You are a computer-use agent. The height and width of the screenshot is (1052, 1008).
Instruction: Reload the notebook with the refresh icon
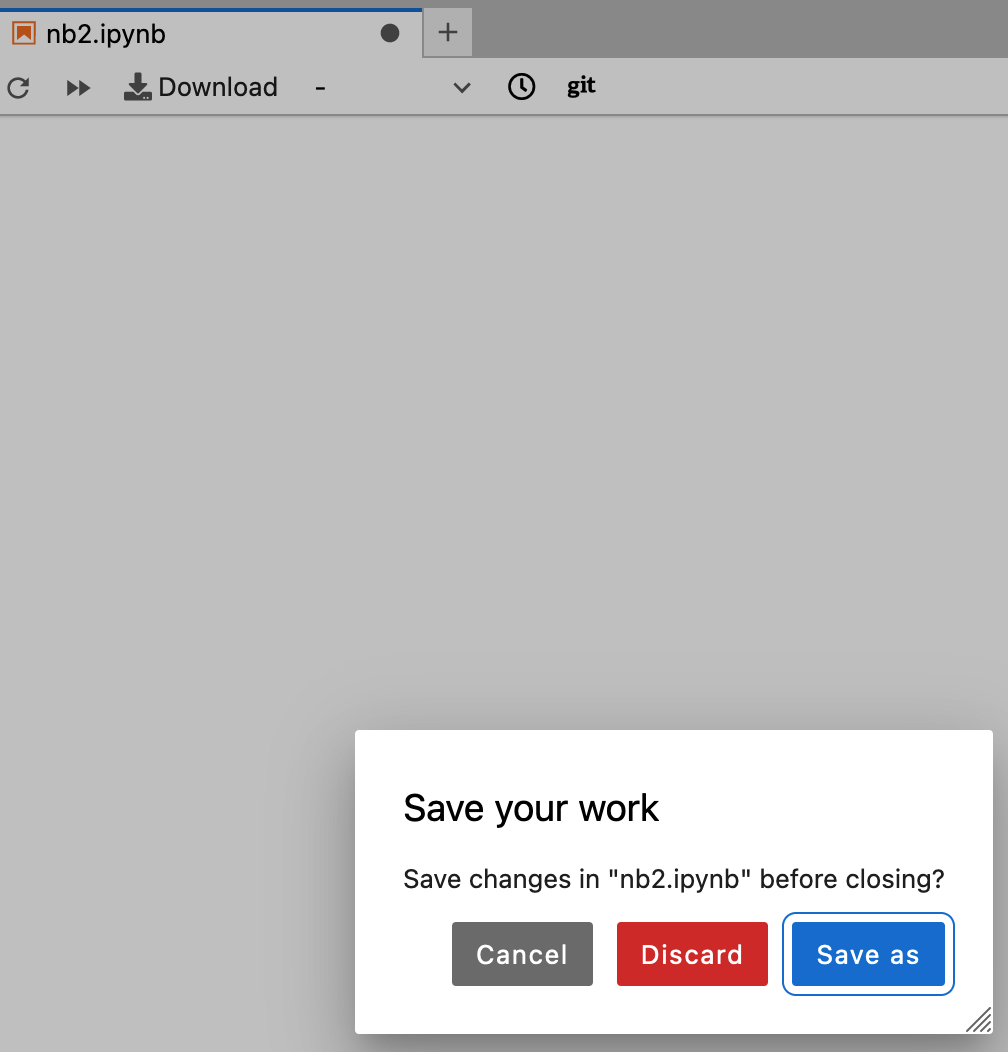[x=18, y=88]
